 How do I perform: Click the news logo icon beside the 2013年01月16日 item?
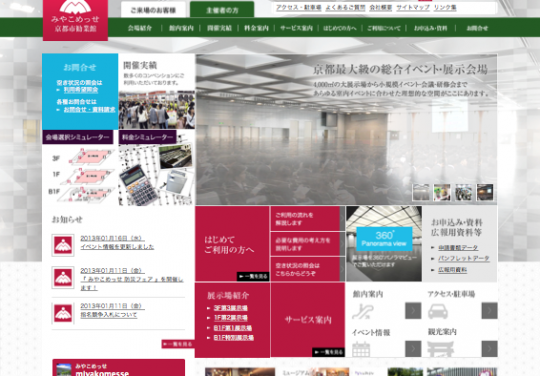(63, 245)
